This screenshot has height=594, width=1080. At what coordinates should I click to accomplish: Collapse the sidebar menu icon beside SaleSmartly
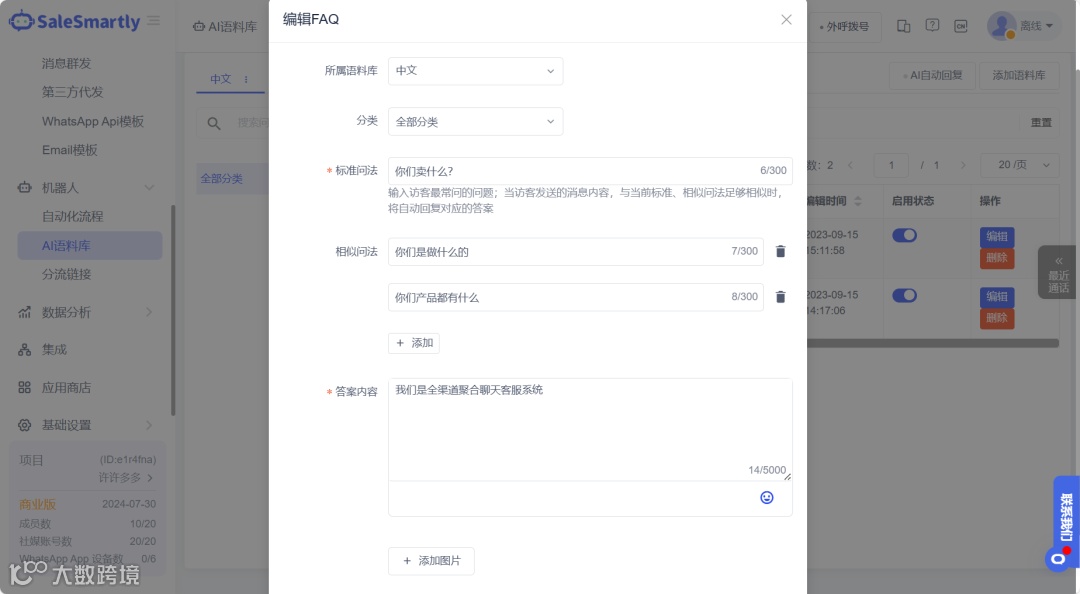(x=154, y=21)
